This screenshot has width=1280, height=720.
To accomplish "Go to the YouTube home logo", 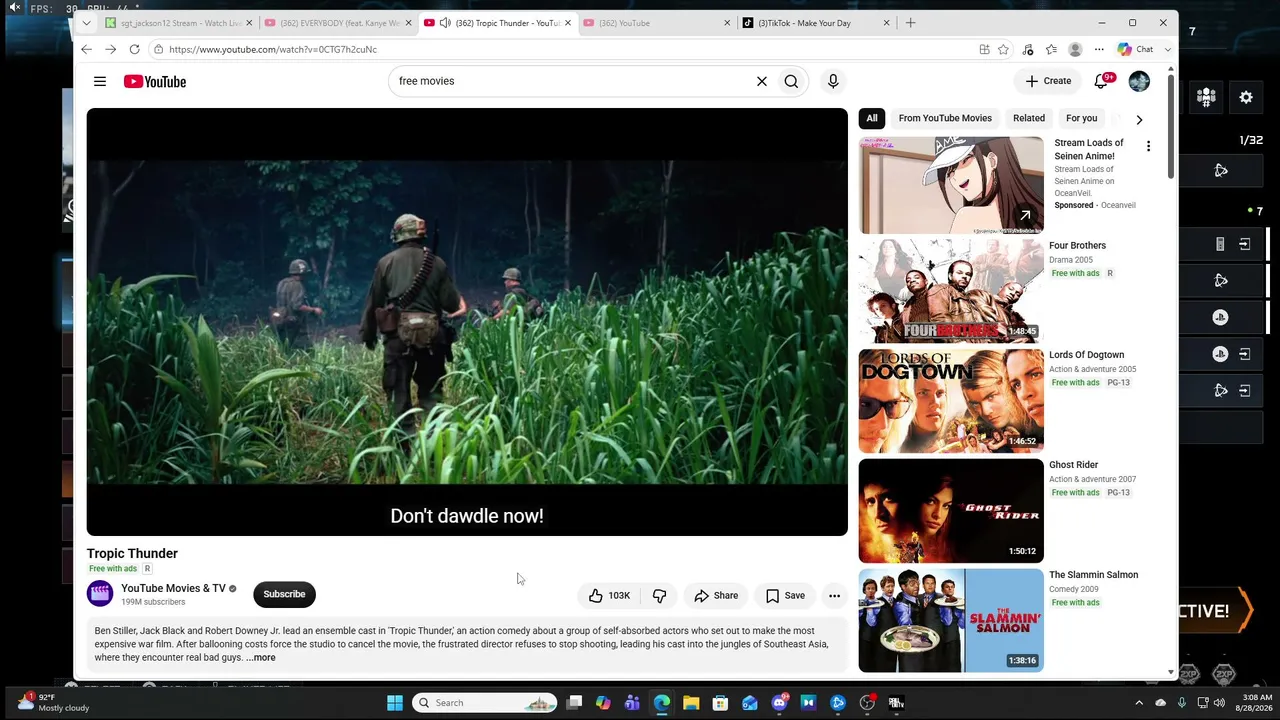I will [x=155, y=81].
